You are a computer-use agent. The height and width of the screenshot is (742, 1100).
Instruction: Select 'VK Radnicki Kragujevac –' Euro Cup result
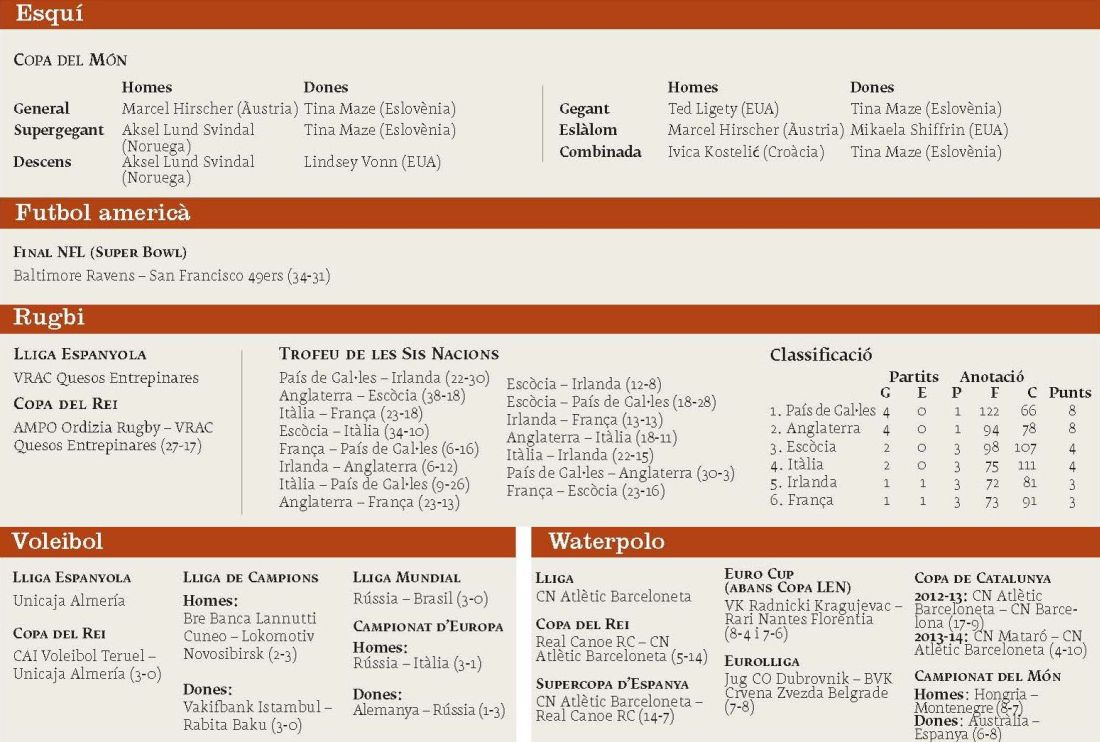point(813,606)
